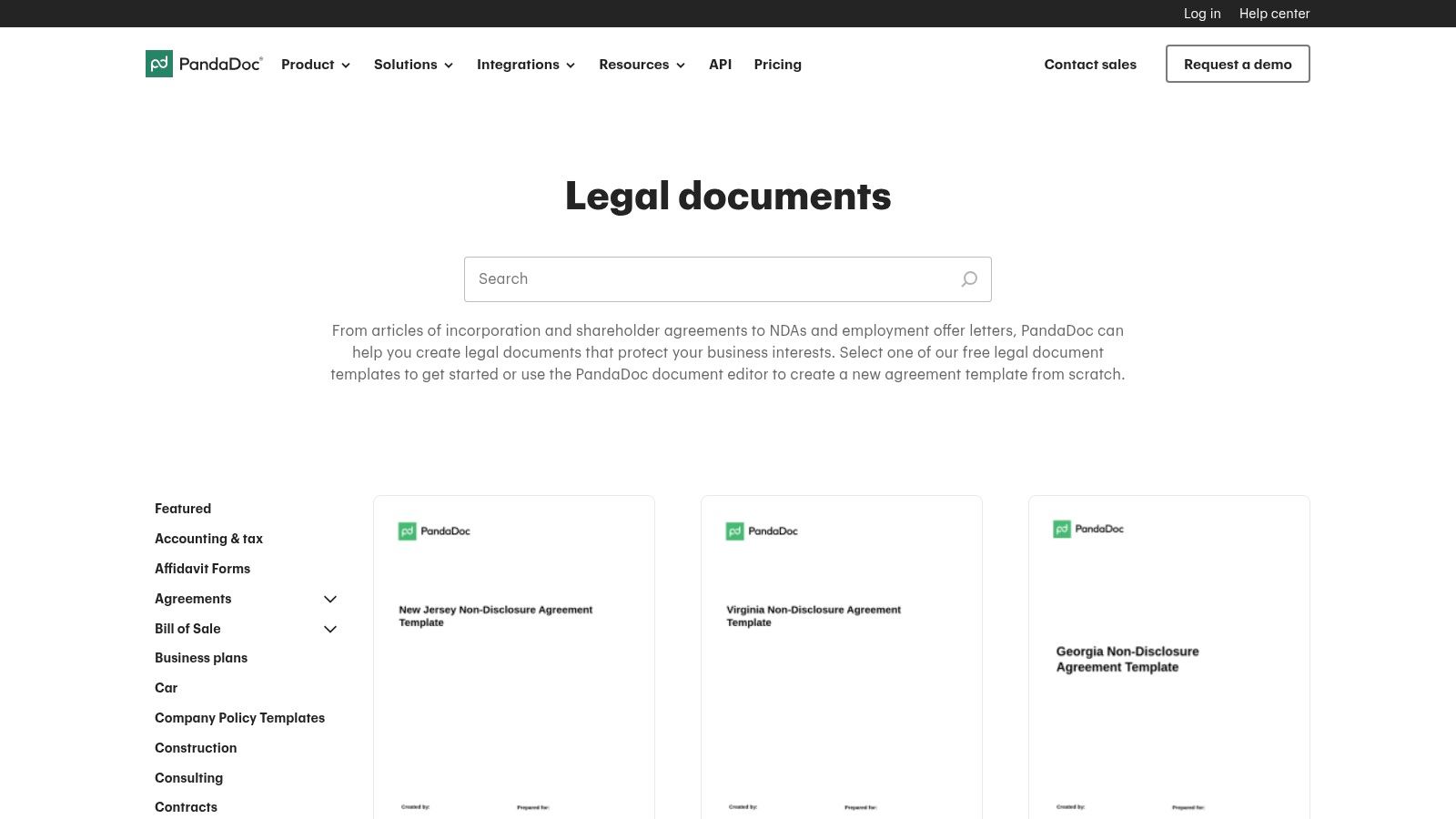1456x819 pixels.
Task: Click PandaDoc logo on New Jersey template card
Action: (434, 531)
